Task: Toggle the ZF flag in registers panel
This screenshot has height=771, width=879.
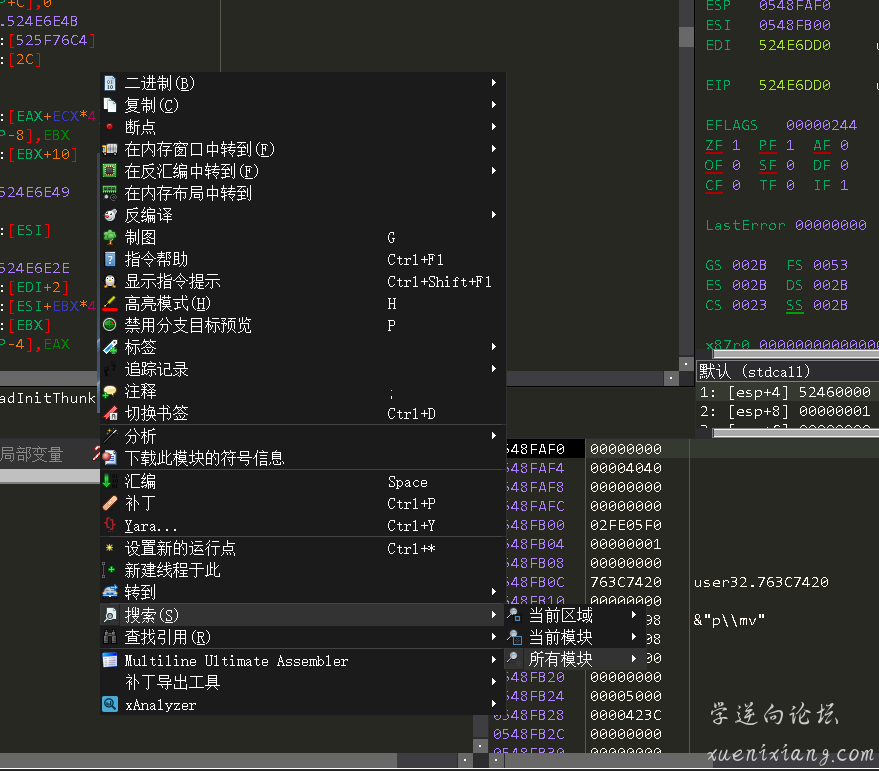Action: [715, 145]
